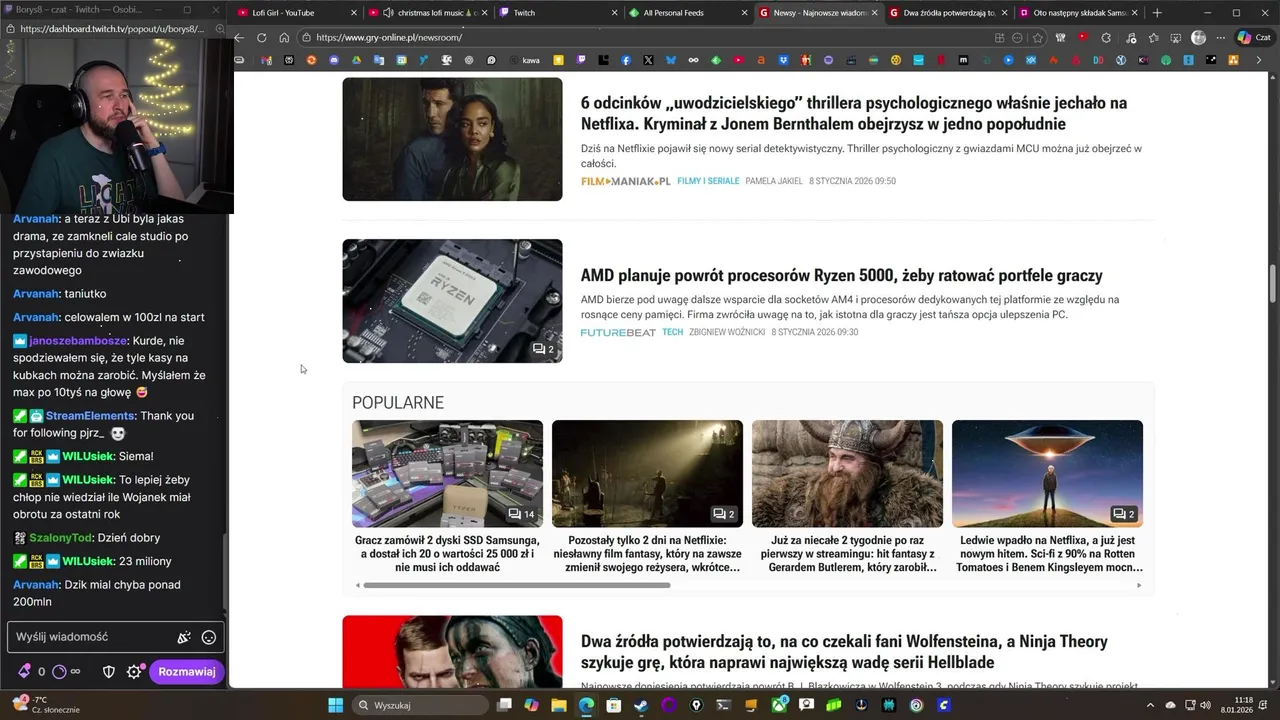Open bits icon in chat footer
The image size is (1280, 720).
[x=24, y=672]
